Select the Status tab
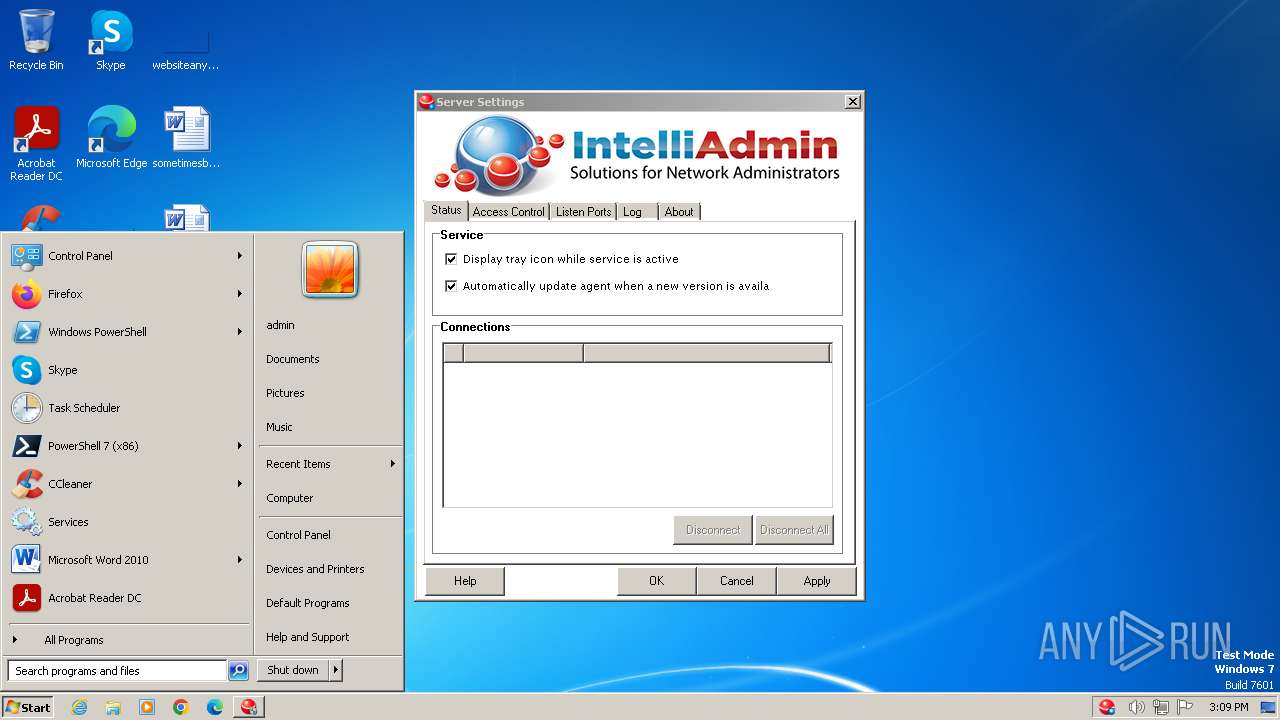Image resolution: width=1280 pixels, height=720 pixels. 446,210
